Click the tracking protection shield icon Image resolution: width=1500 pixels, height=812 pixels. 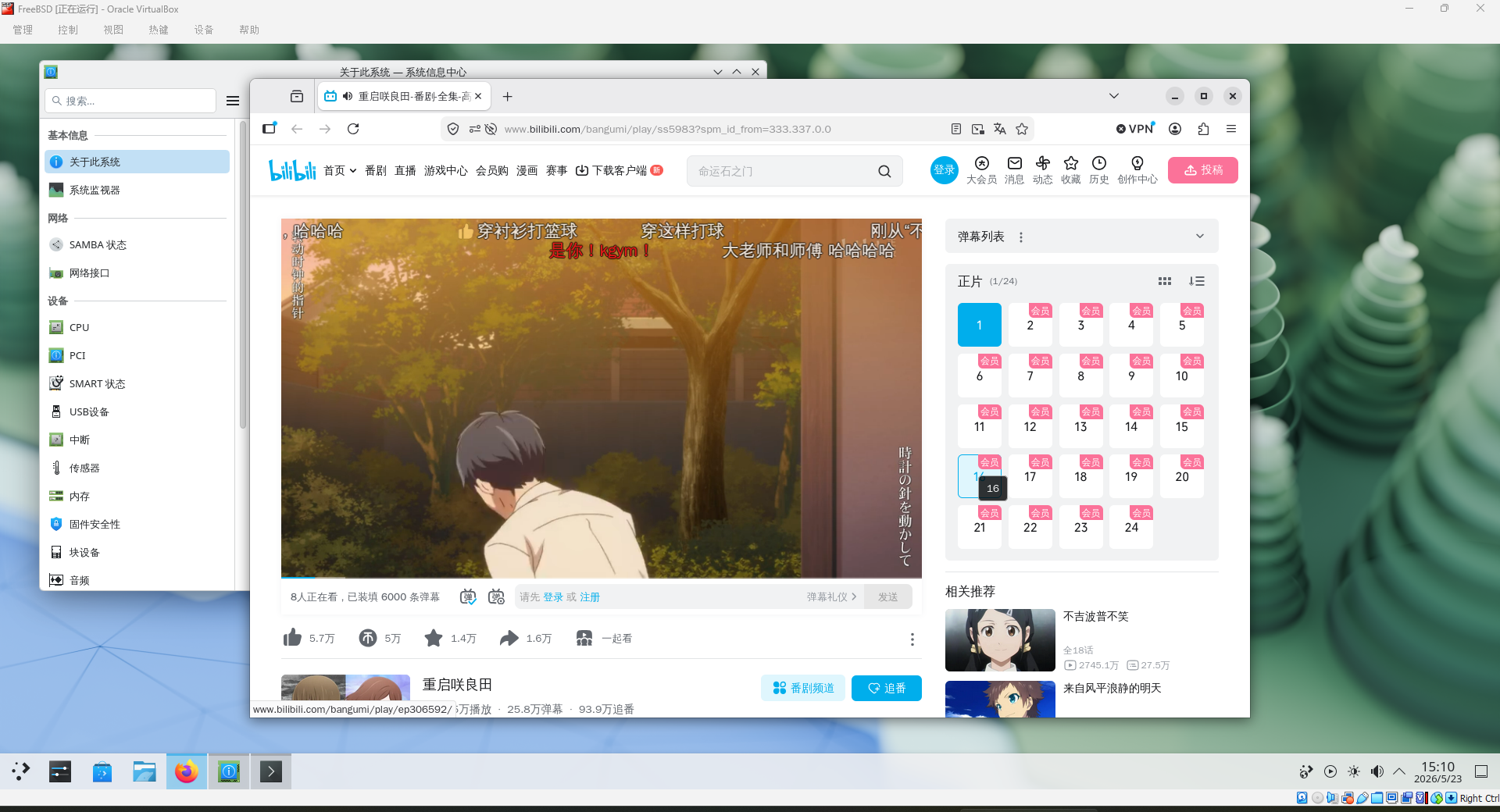452,129
